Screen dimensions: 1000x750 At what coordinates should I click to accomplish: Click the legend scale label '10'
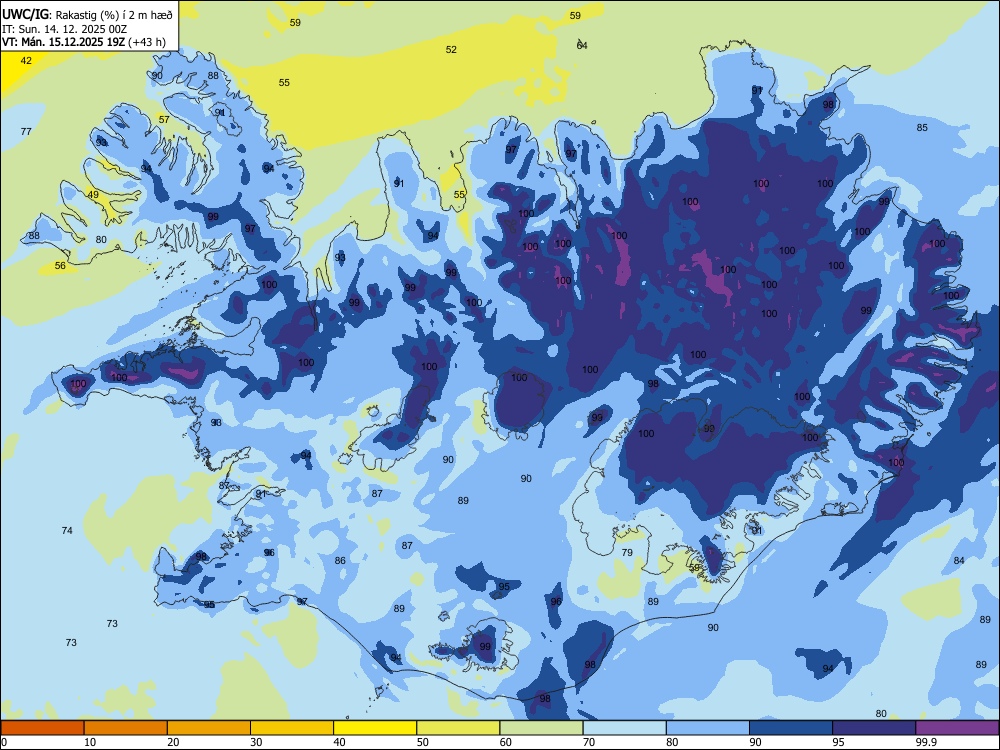[90, 742]
